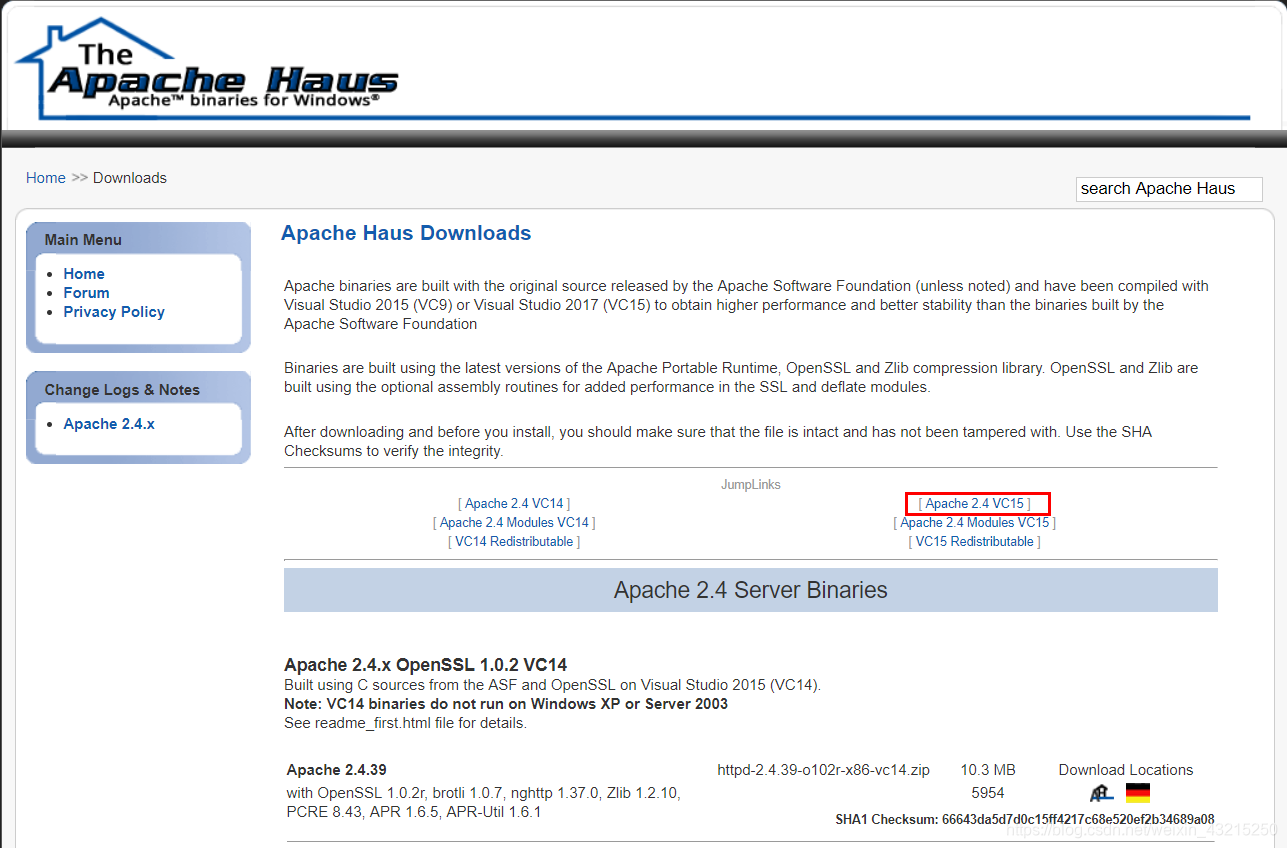Click the Apache Haus download location icon
The width and height of the screenshot is (1287, 848).
[1102, 793]
